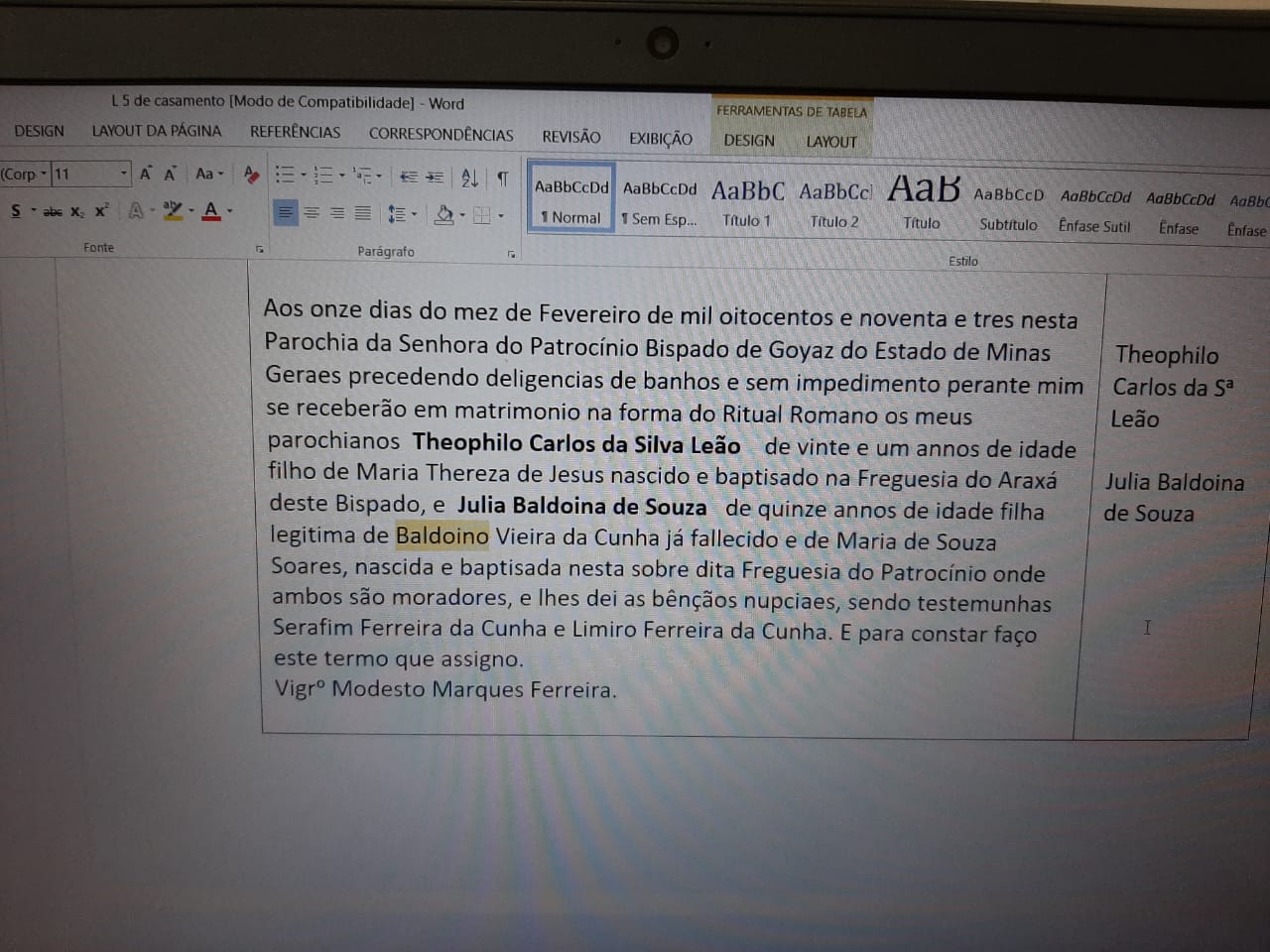Apply the Sem Espaçamento style

tap(660, 202)
